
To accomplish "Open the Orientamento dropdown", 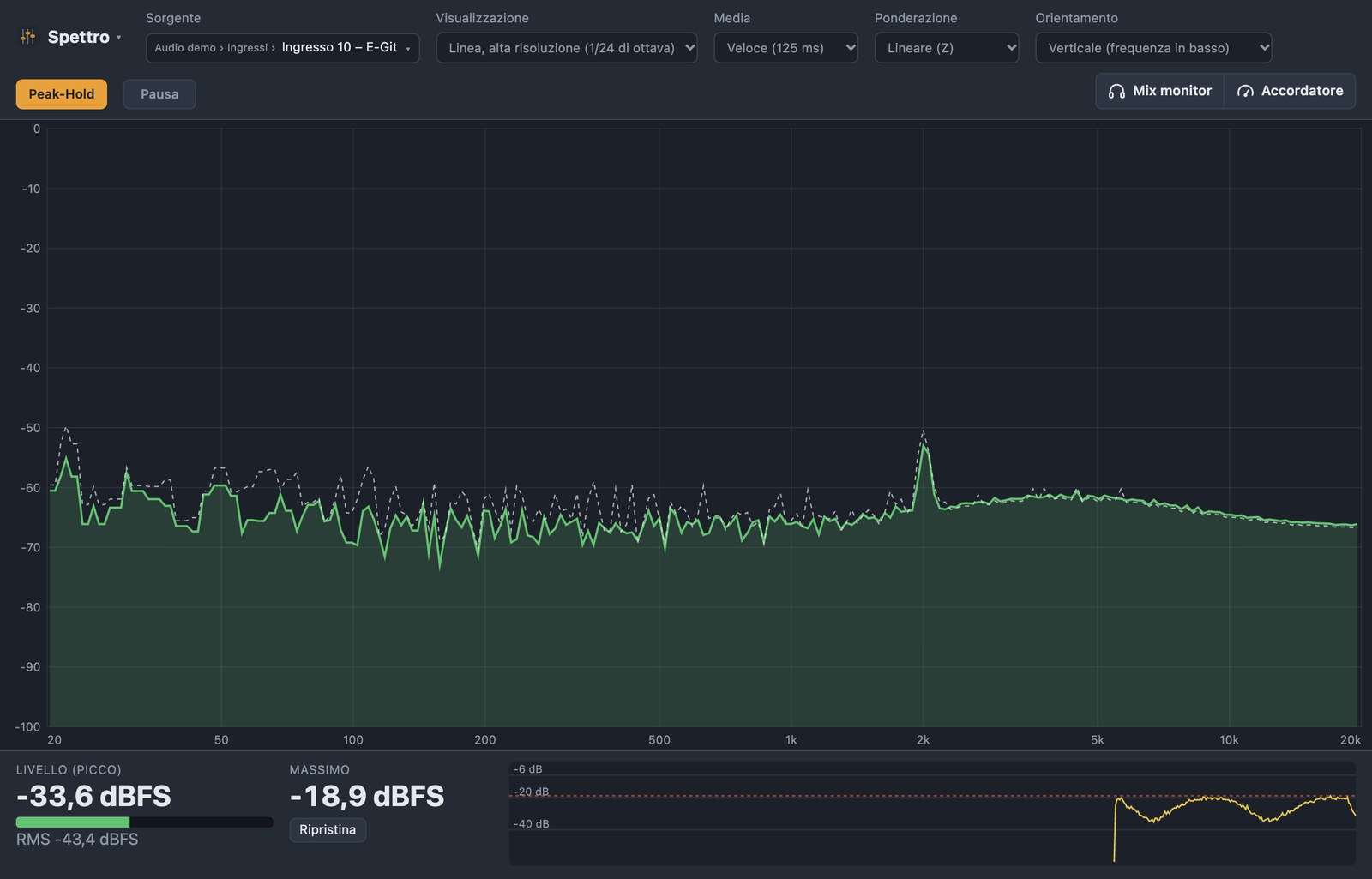I will (1153, 48).
